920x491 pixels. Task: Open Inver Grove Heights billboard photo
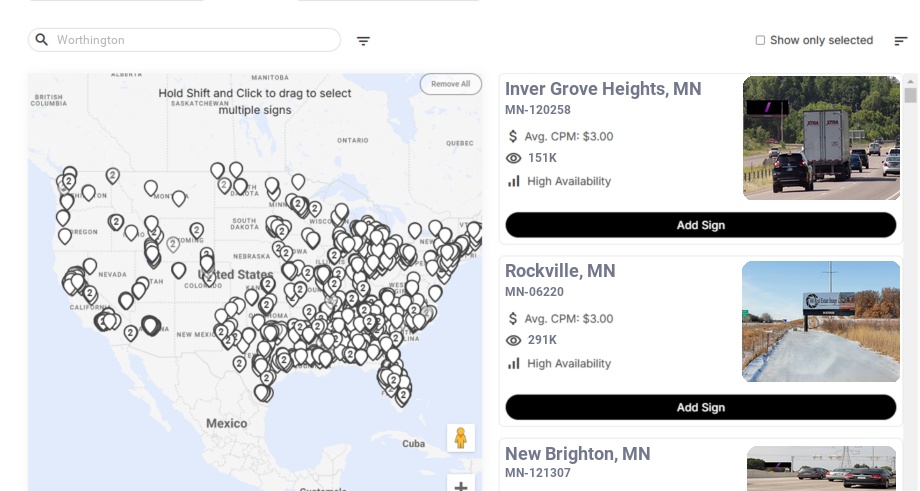[821, 138]
